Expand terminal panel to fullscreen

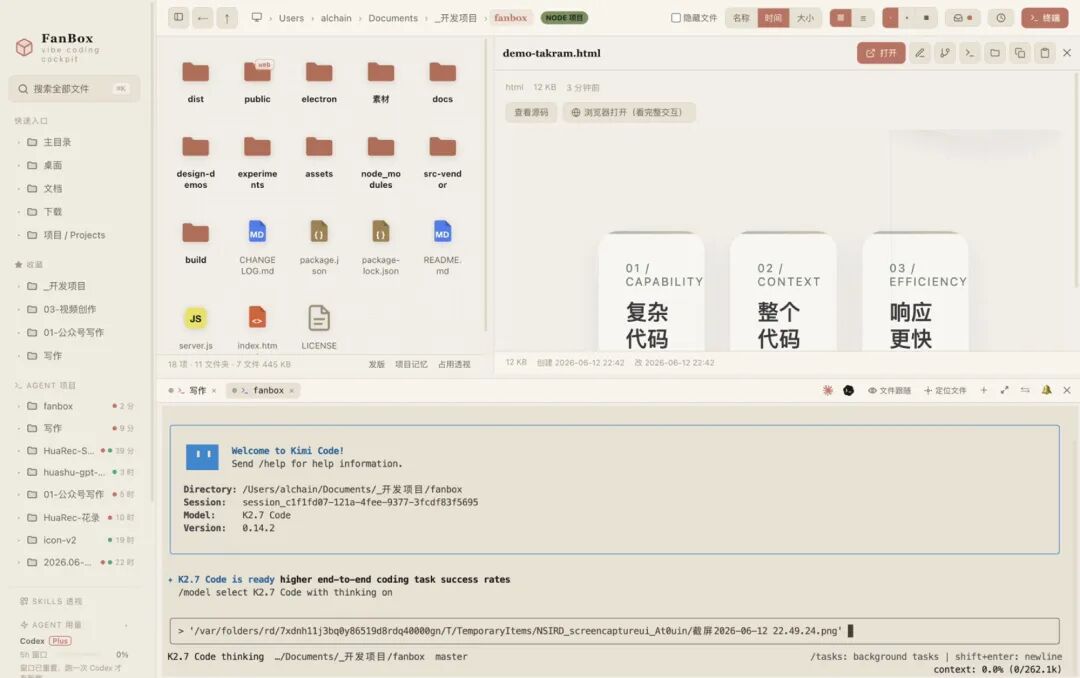pos(1004,390)
